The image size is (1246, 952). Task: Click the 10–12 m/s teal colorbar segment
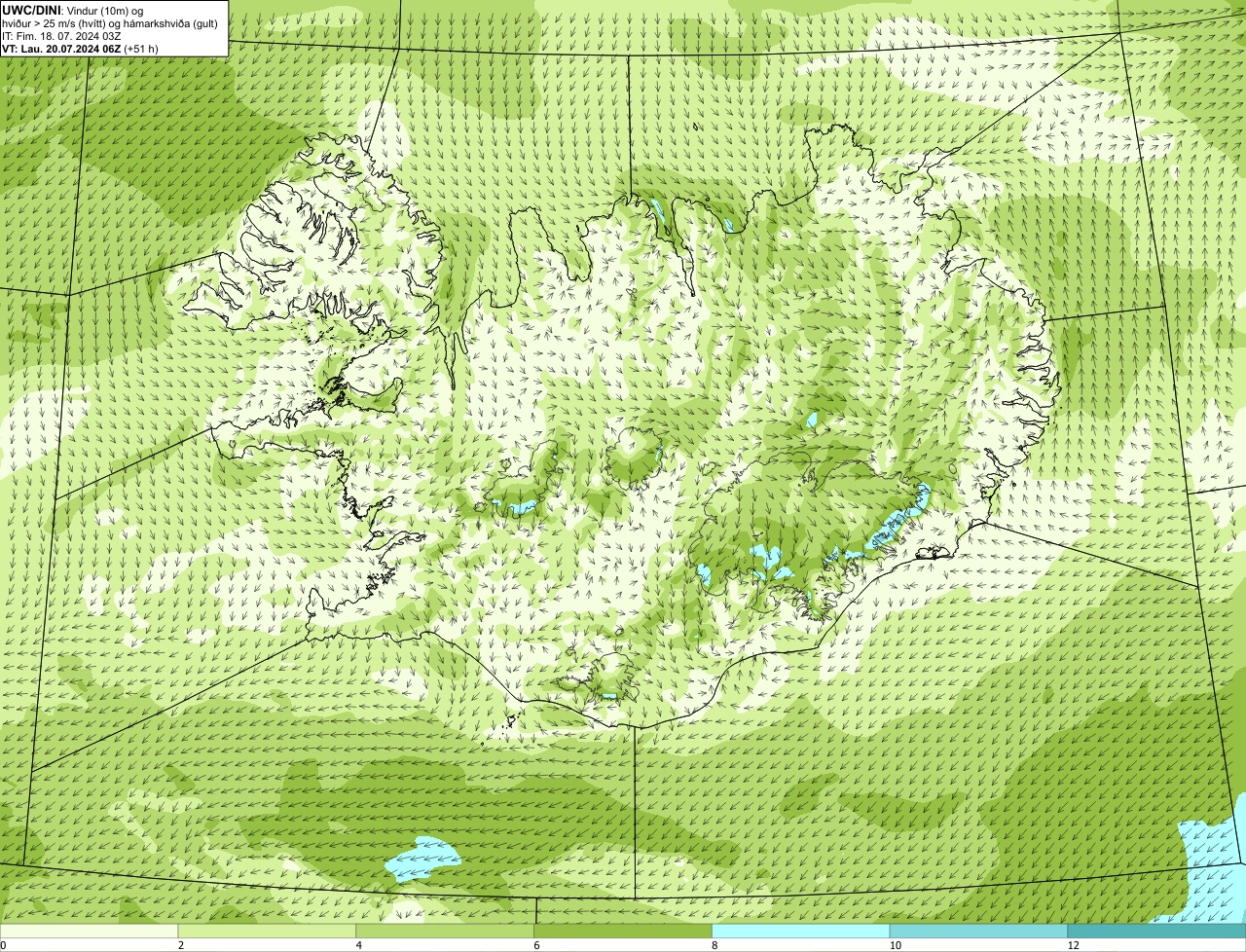[978, 932]
